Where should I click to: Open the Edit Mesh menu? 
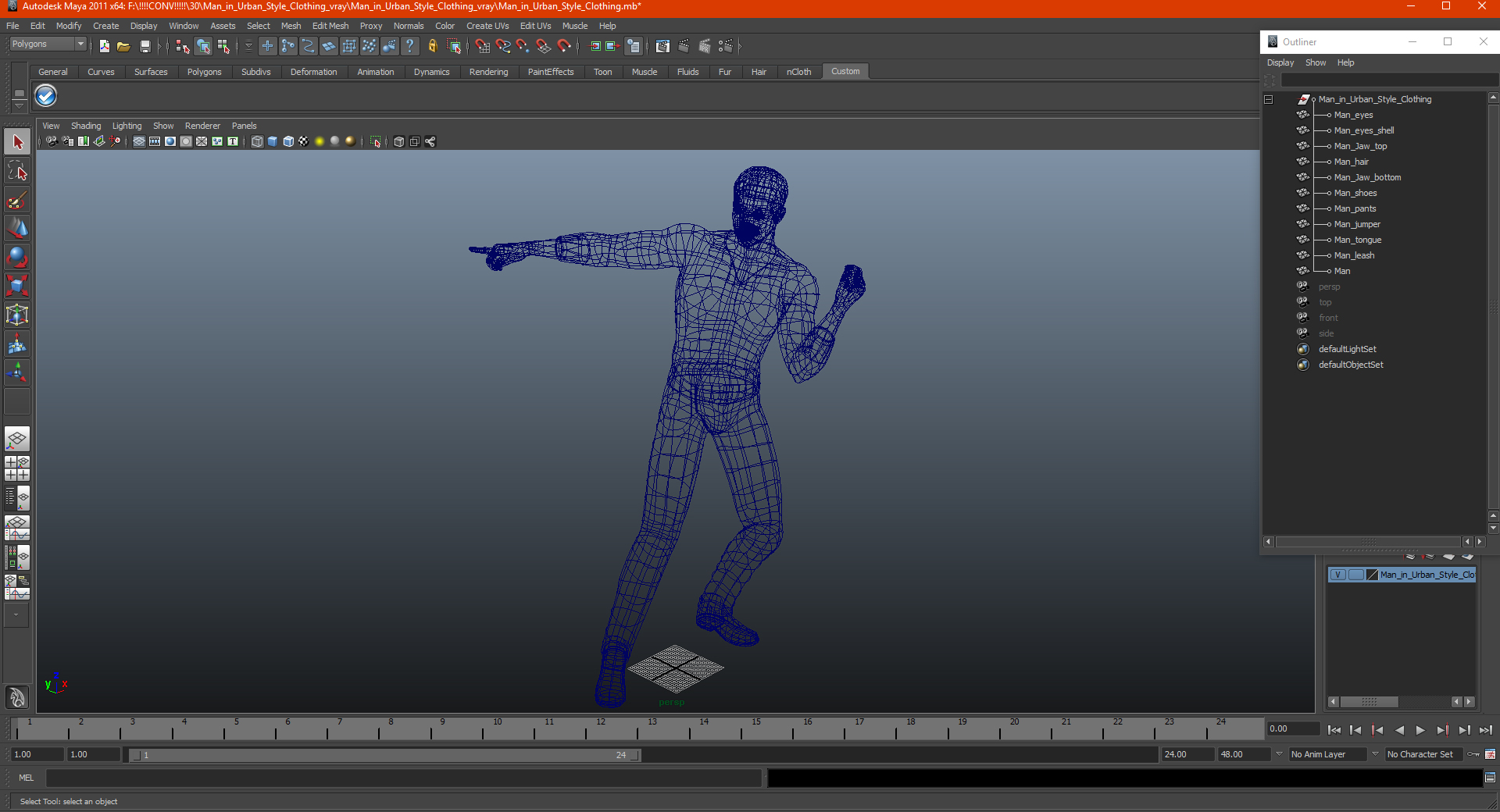330,26
